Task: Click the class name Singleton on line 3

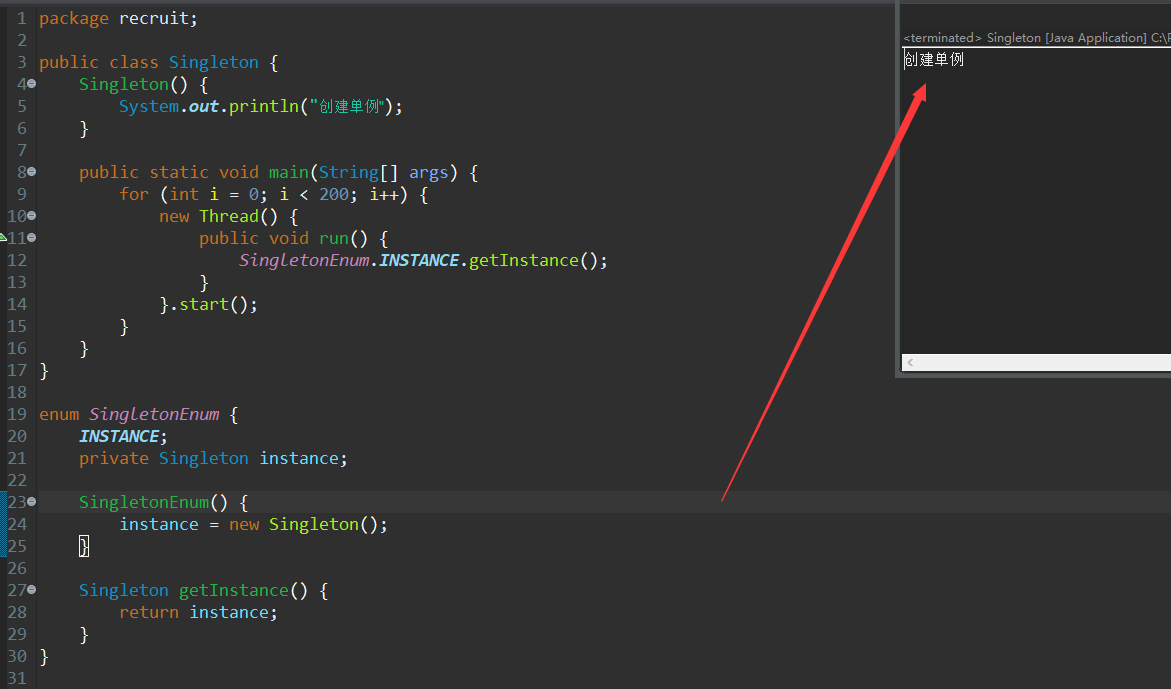Action: 214,63
